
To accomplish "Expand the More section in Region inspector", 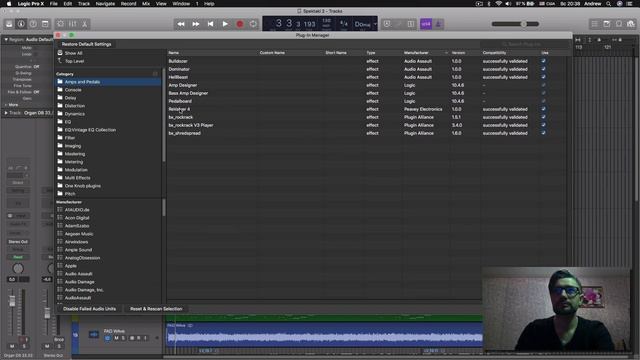I will 6,105.
